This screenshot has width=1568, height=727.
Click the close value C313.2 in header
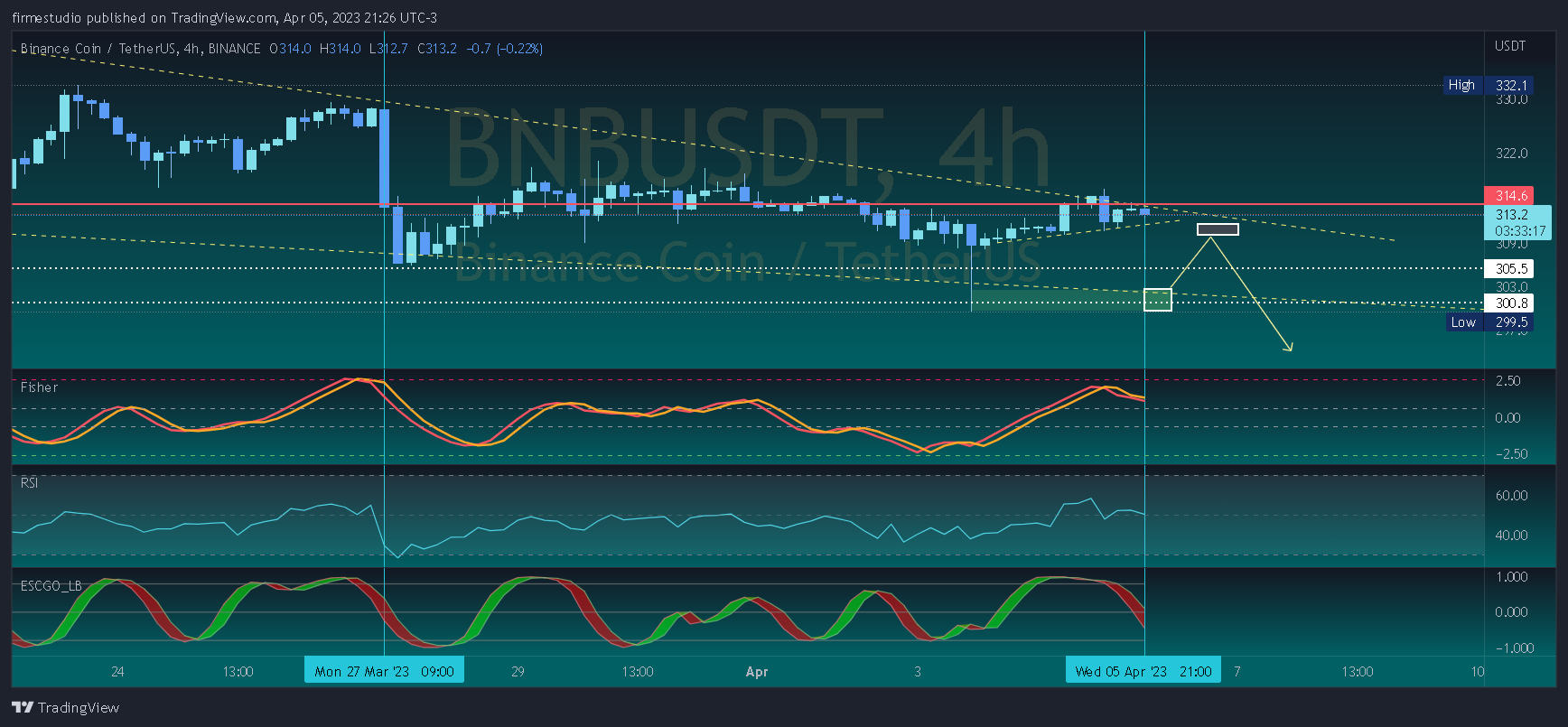pos(436,49)
